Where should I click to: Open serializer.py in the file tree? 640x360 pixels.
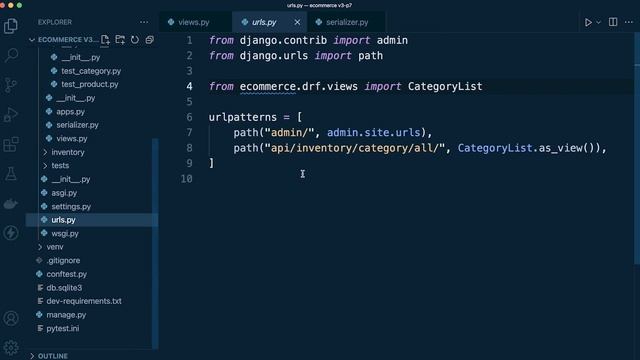coord(78,125)
